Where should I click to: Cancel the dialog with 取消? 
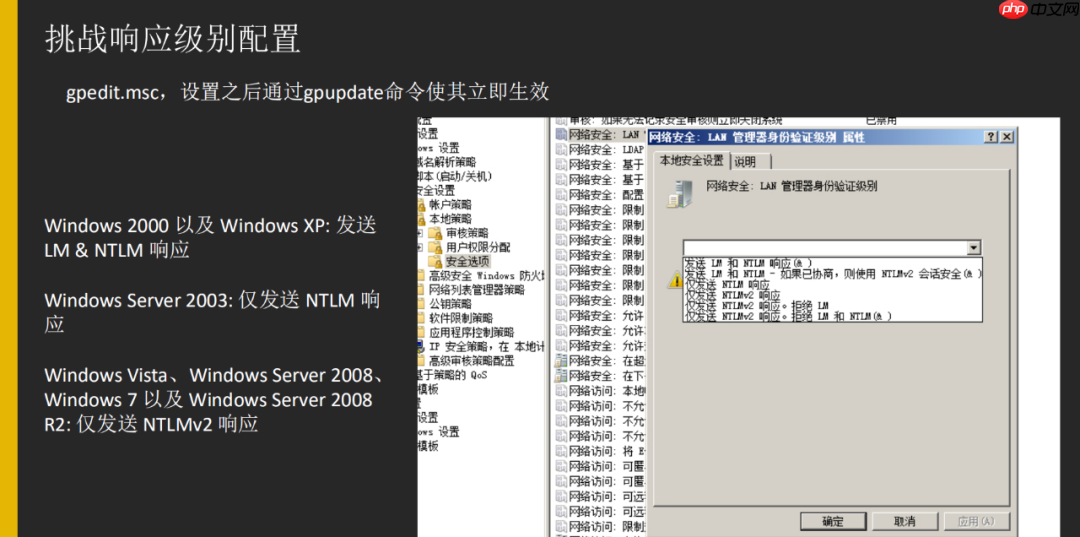pos(904,520)
